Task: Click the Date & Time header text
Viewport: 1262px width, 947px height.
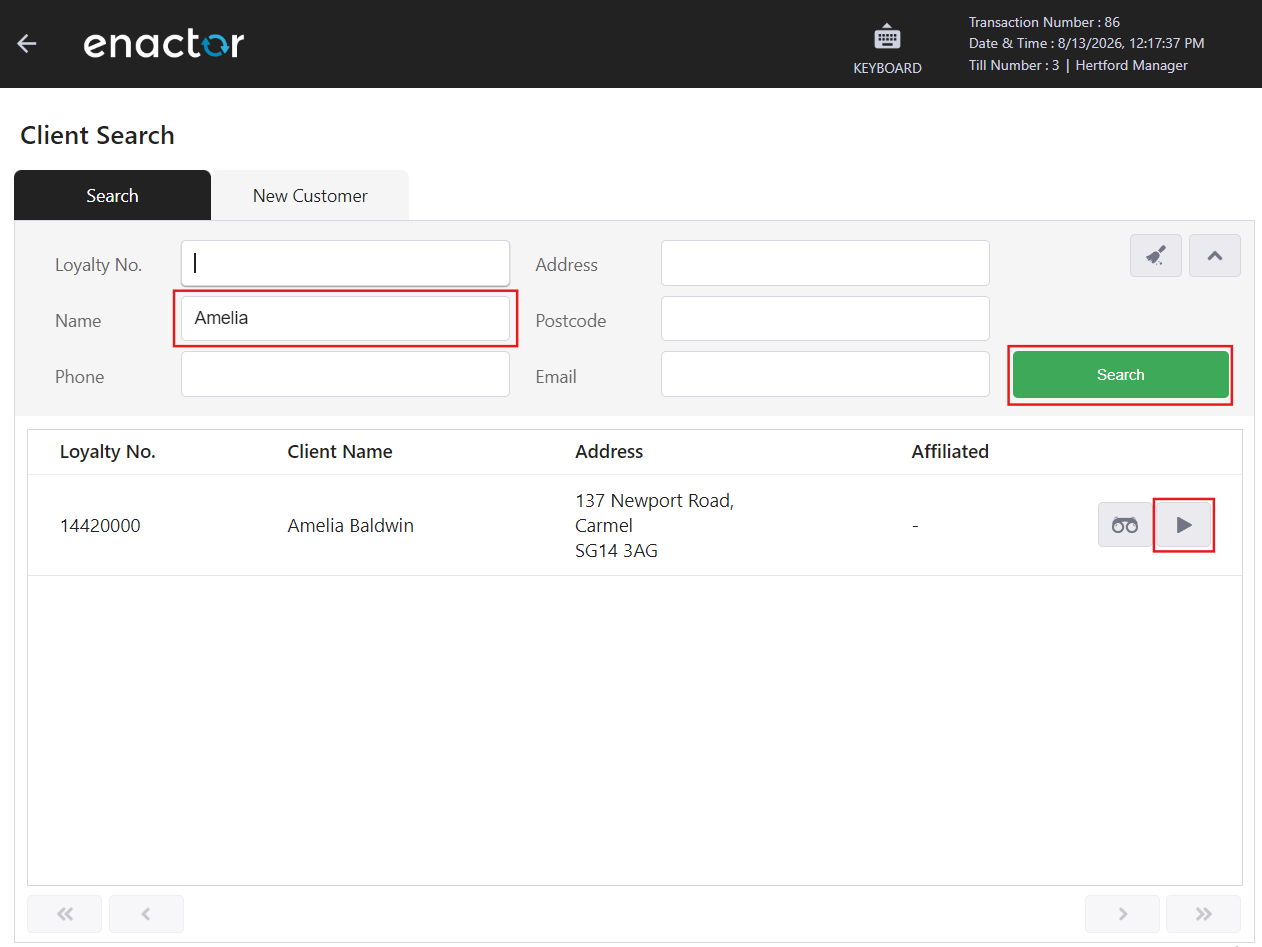Action: coord(1086,43)
